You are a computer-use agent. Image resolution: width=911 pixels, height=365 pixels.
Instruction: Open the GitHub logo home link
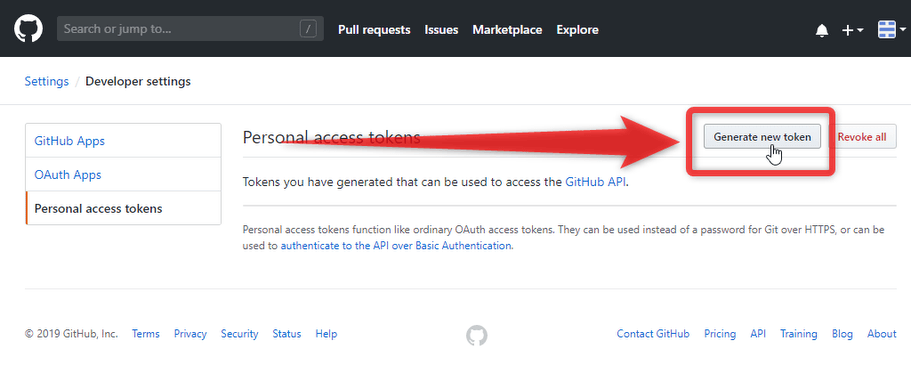pyautogui.click(x=28, y=28)
